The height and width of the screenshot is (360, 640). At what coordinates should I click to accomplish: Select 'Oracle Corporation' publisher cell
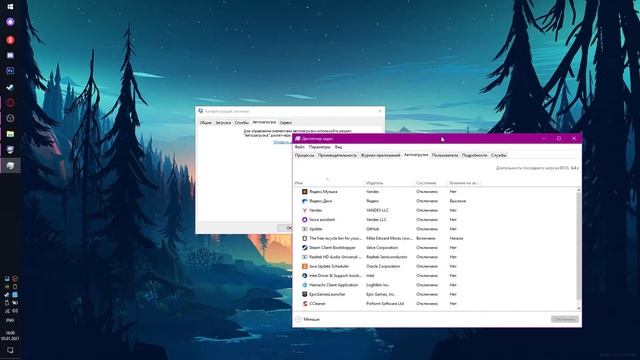(383, 266)
